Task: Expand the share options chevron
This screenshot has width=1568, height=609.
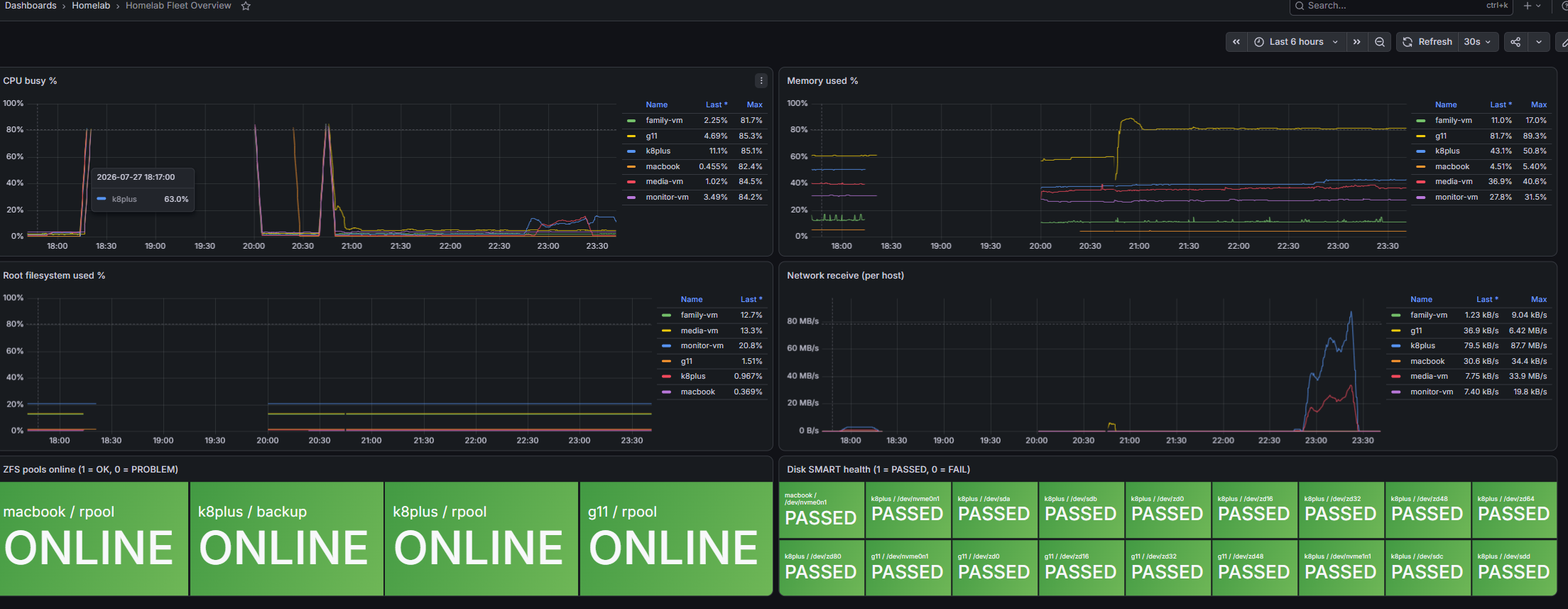Action: (x=1539, y=42)
